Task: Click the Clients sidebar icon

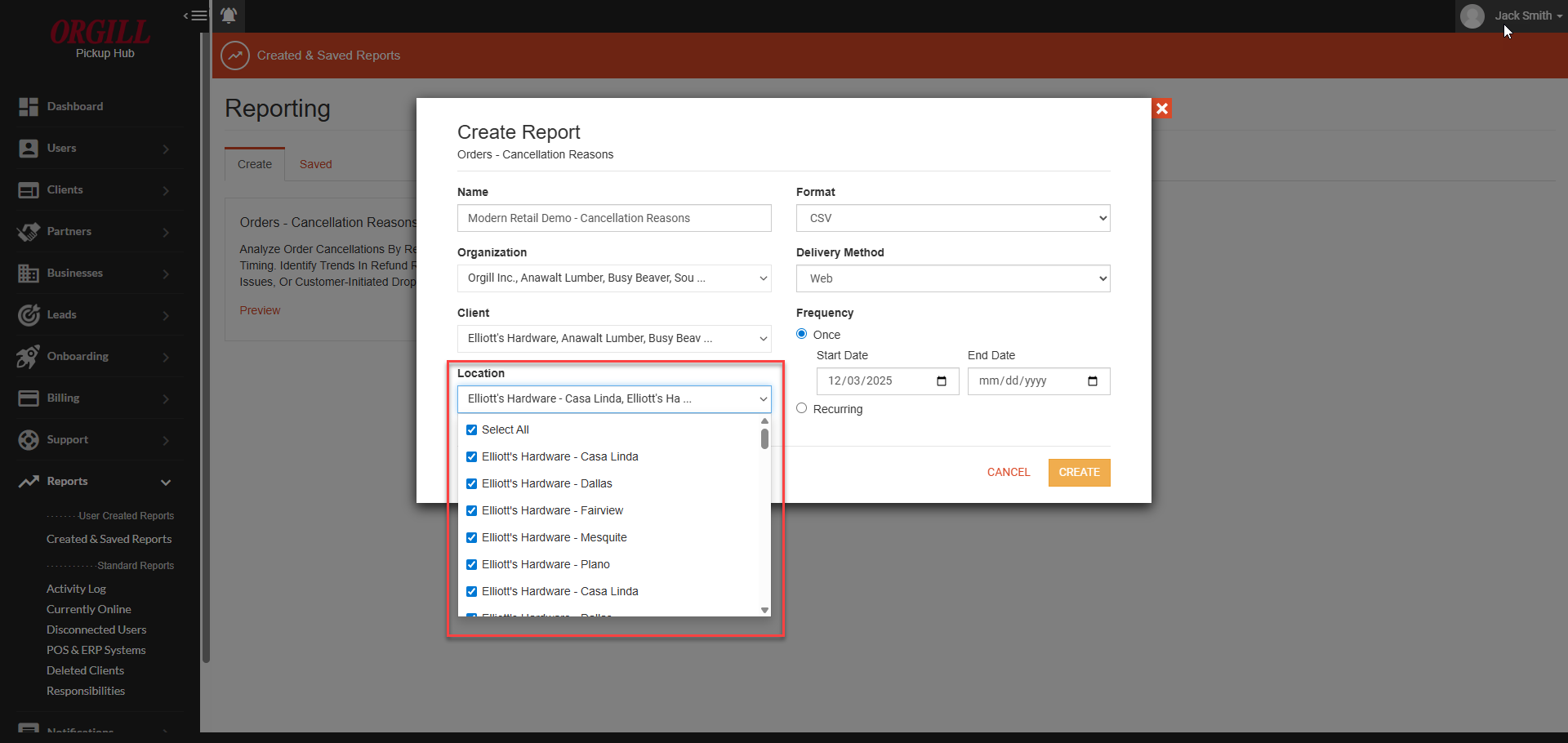Action: click(x=29, y=190)
